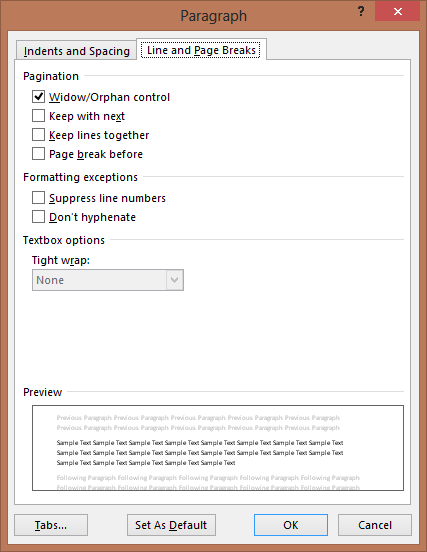Enable Suppress line numbers checkbox

click(38, 197)
